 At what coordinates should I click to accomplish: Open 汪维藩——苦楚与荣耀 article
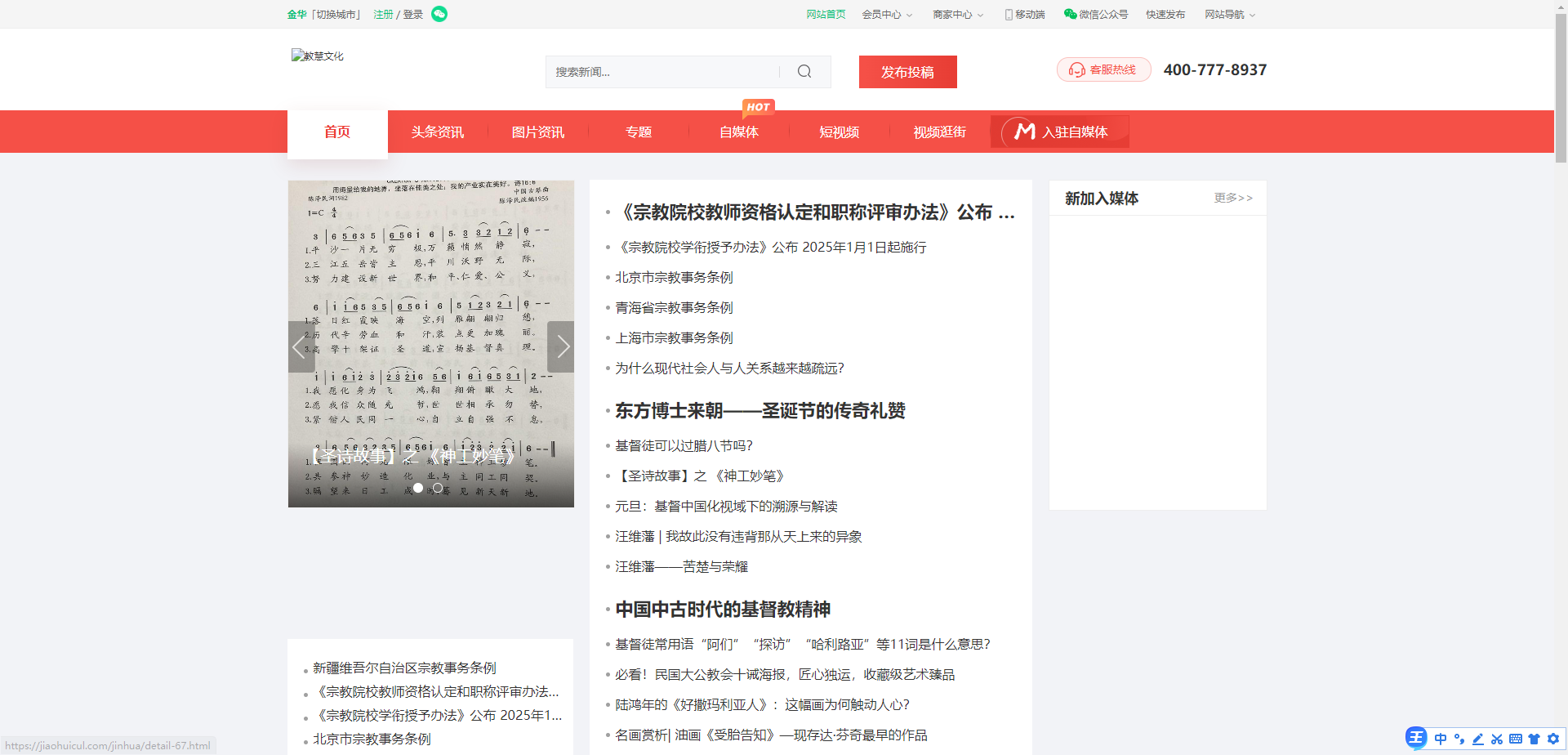click(682, 566)
